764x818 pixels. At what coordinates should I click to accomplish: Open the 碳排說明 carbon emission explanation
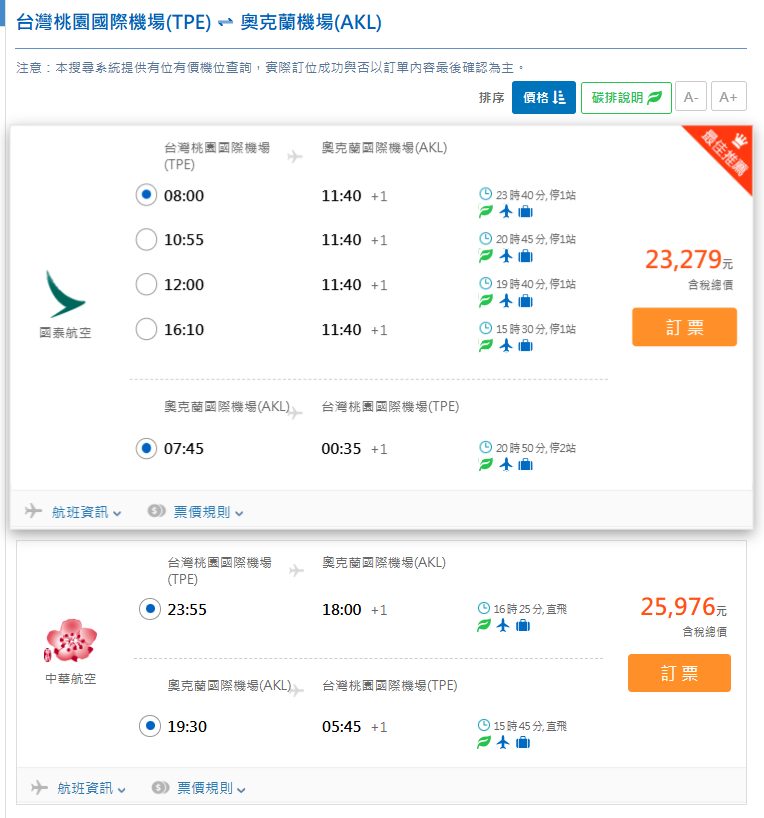pos(625,97)
